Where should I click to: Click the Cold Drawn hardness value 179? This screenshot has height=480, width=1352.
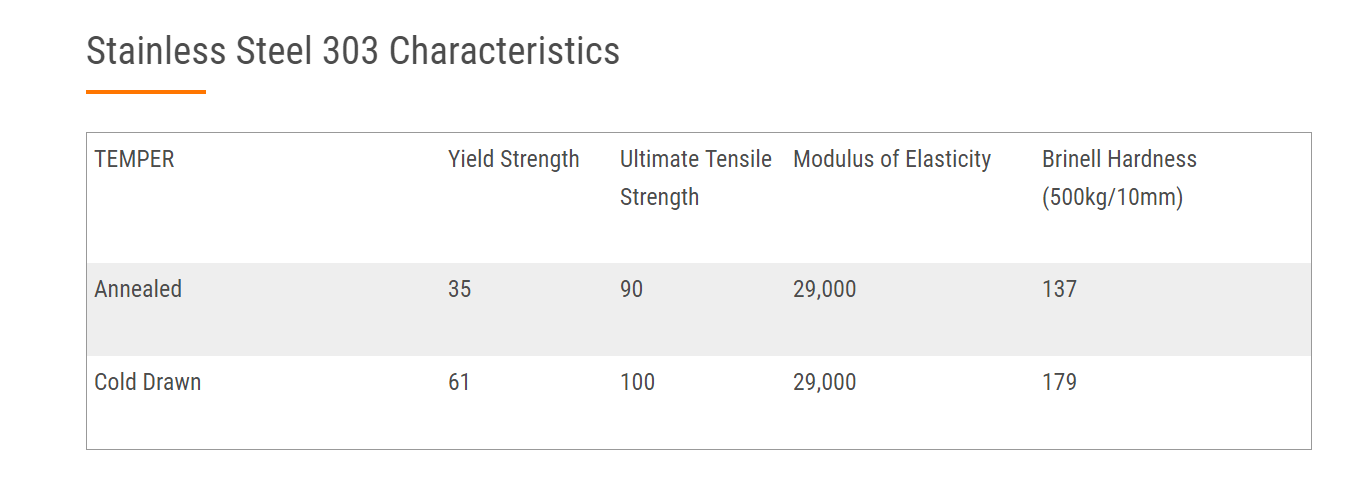click(x=1059, y=383)
